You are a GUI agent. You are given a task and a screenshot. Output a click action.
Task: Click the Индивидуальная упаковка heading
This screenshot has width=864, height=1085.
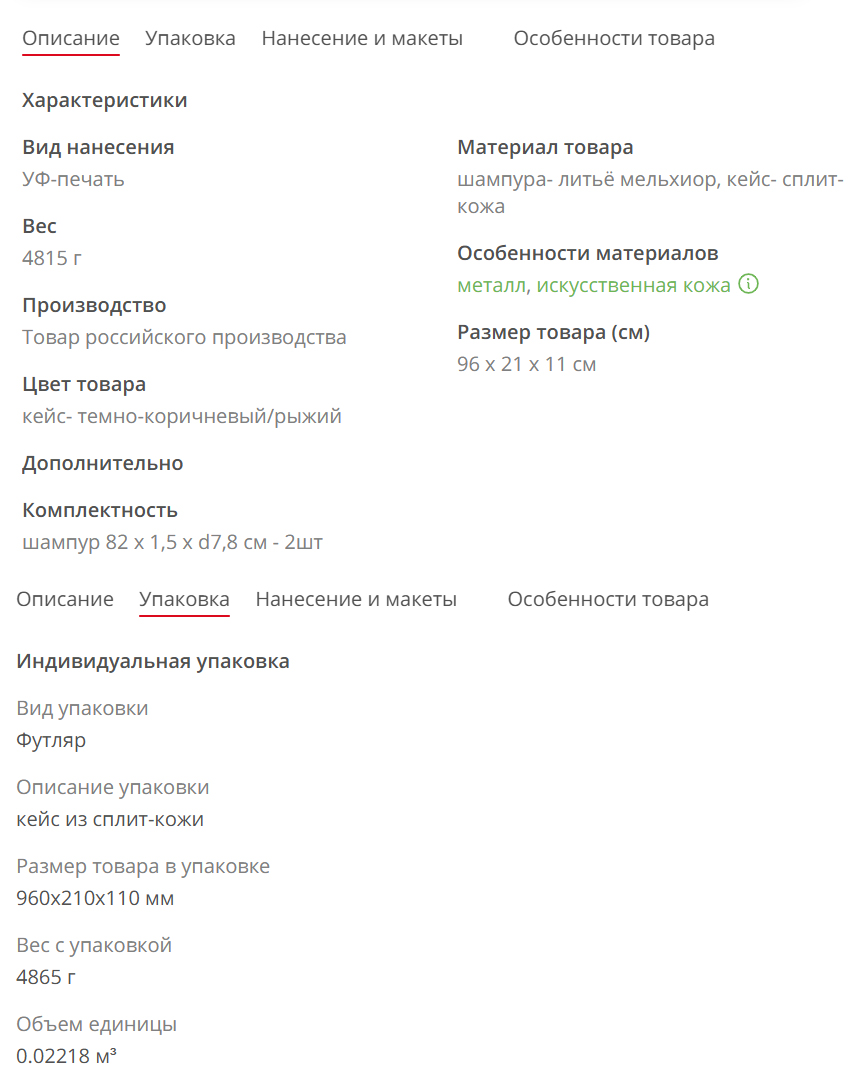tap(153, 661)
